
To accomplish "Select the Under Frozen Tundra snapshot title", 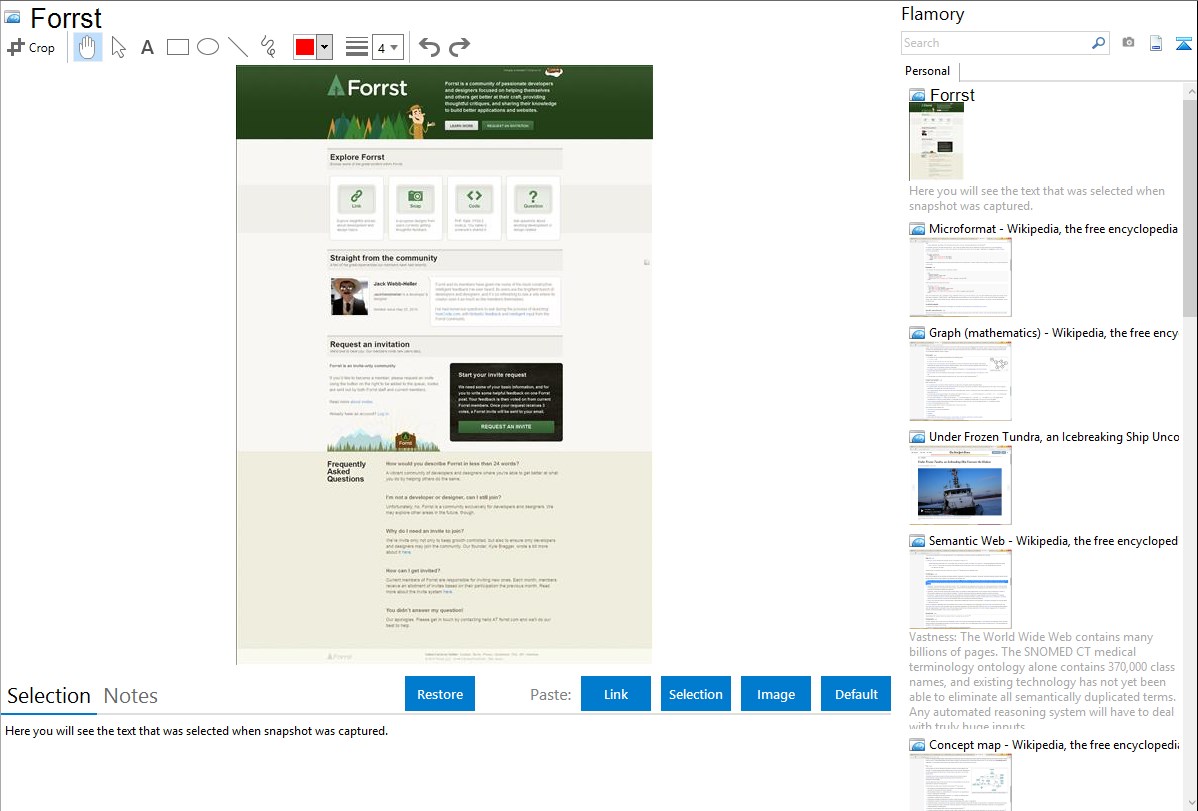I will coord(1054,436).
